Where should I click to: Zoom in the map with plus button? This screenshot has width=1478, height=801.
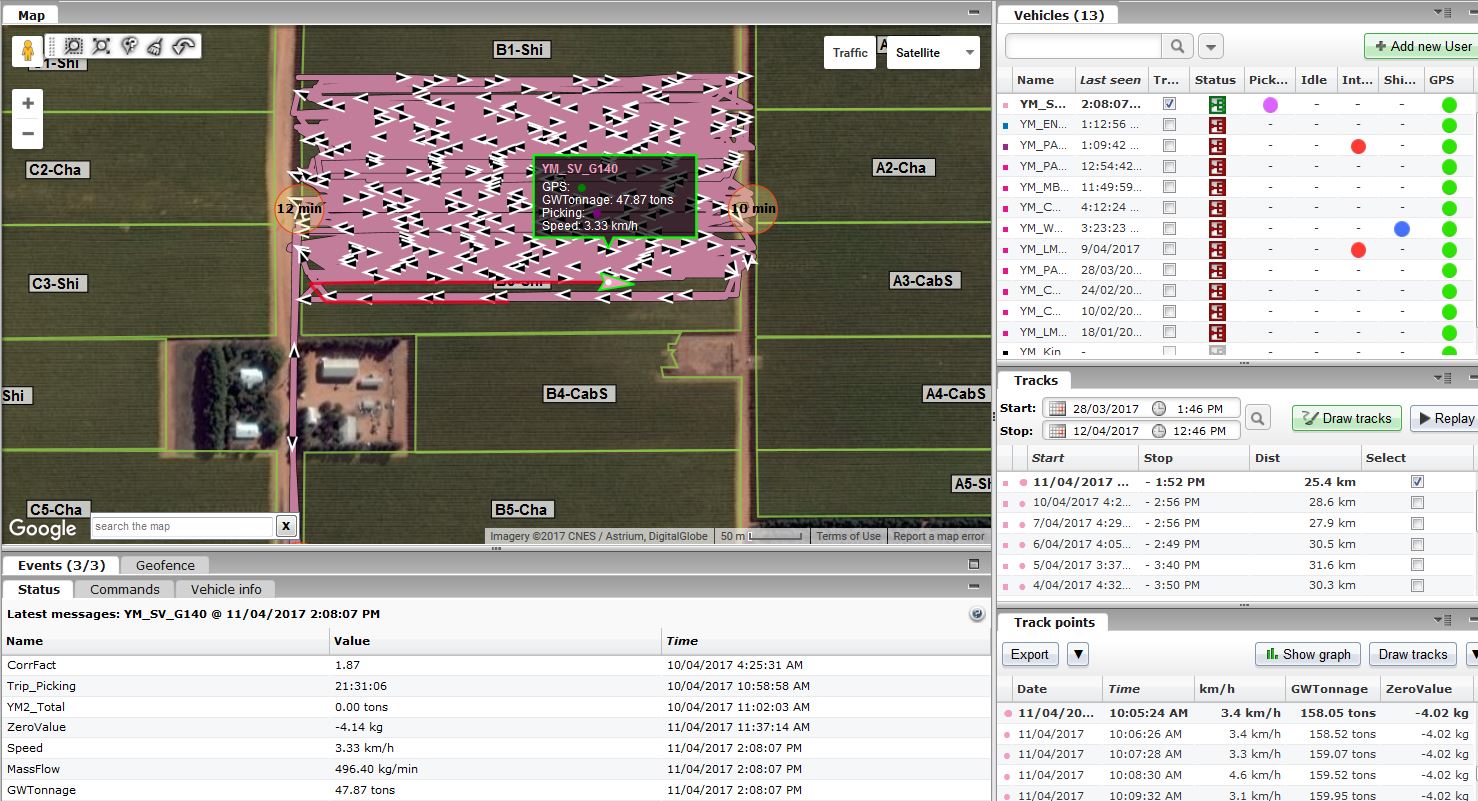28,103
